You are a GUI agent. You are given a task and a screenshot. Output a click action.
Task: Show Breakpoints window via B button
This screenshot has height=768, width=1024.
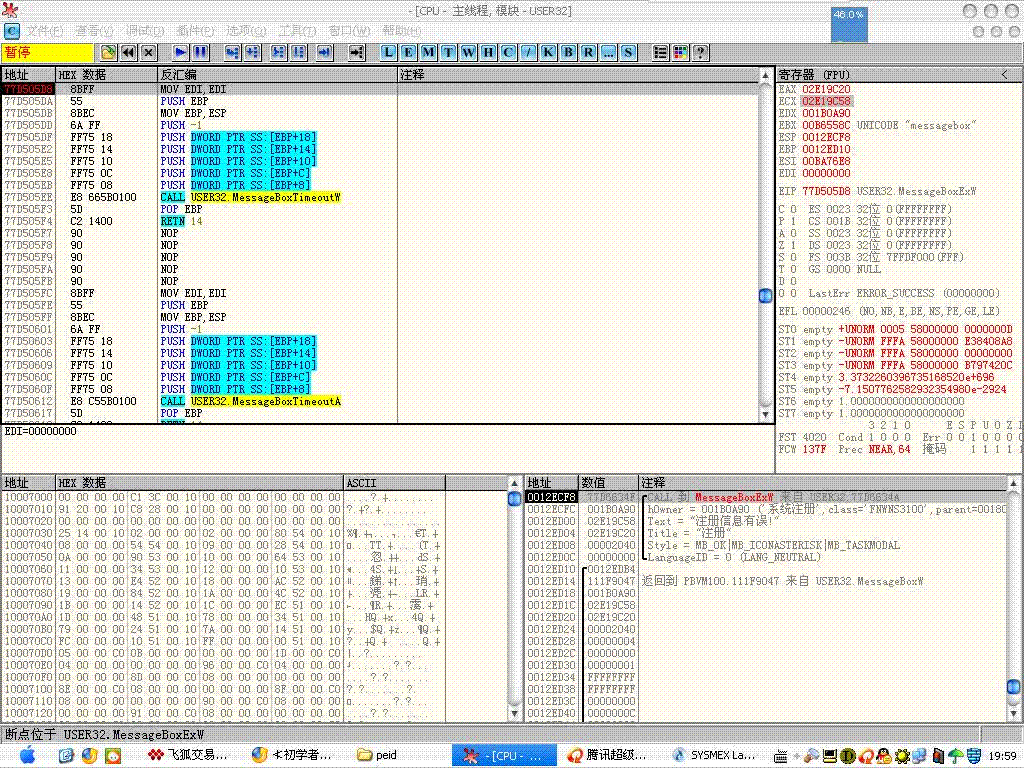568,52
